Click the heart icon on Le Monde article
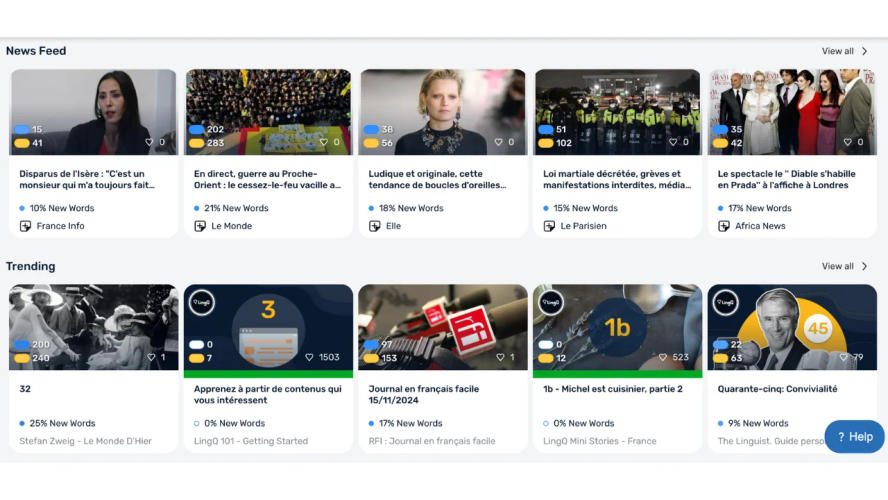This screenshot has height=500, width=888. [x=324, y=142]
